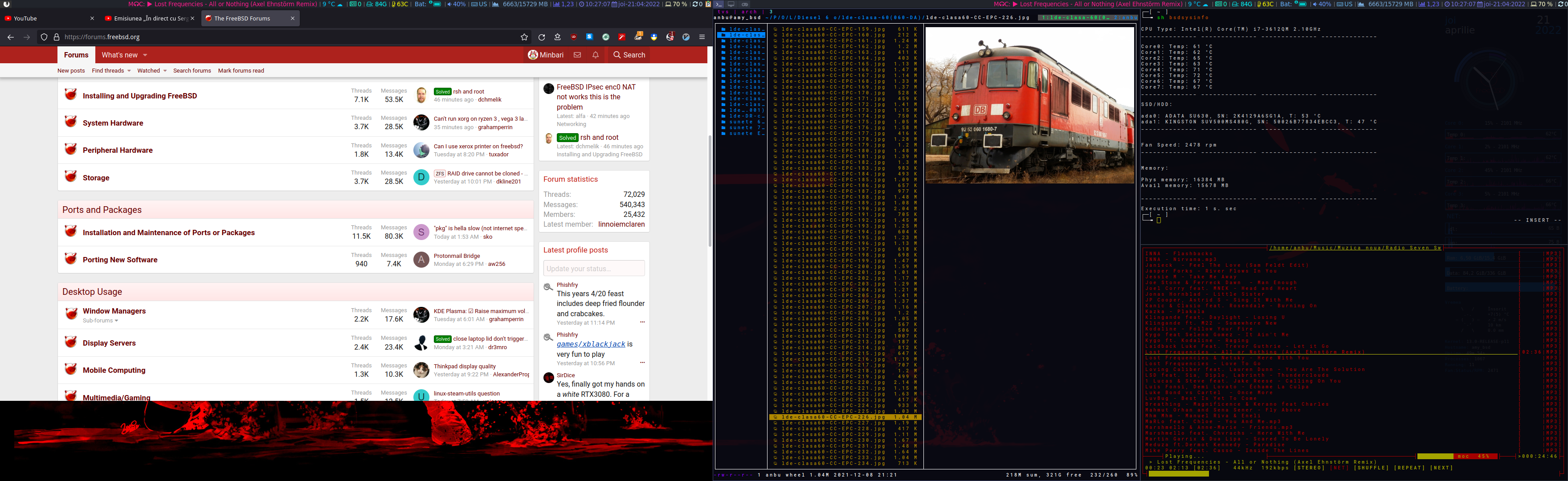Open the uBlock Origin extension icon
Viewport: 1568px width, 481px height.
[x=573, y=37]
